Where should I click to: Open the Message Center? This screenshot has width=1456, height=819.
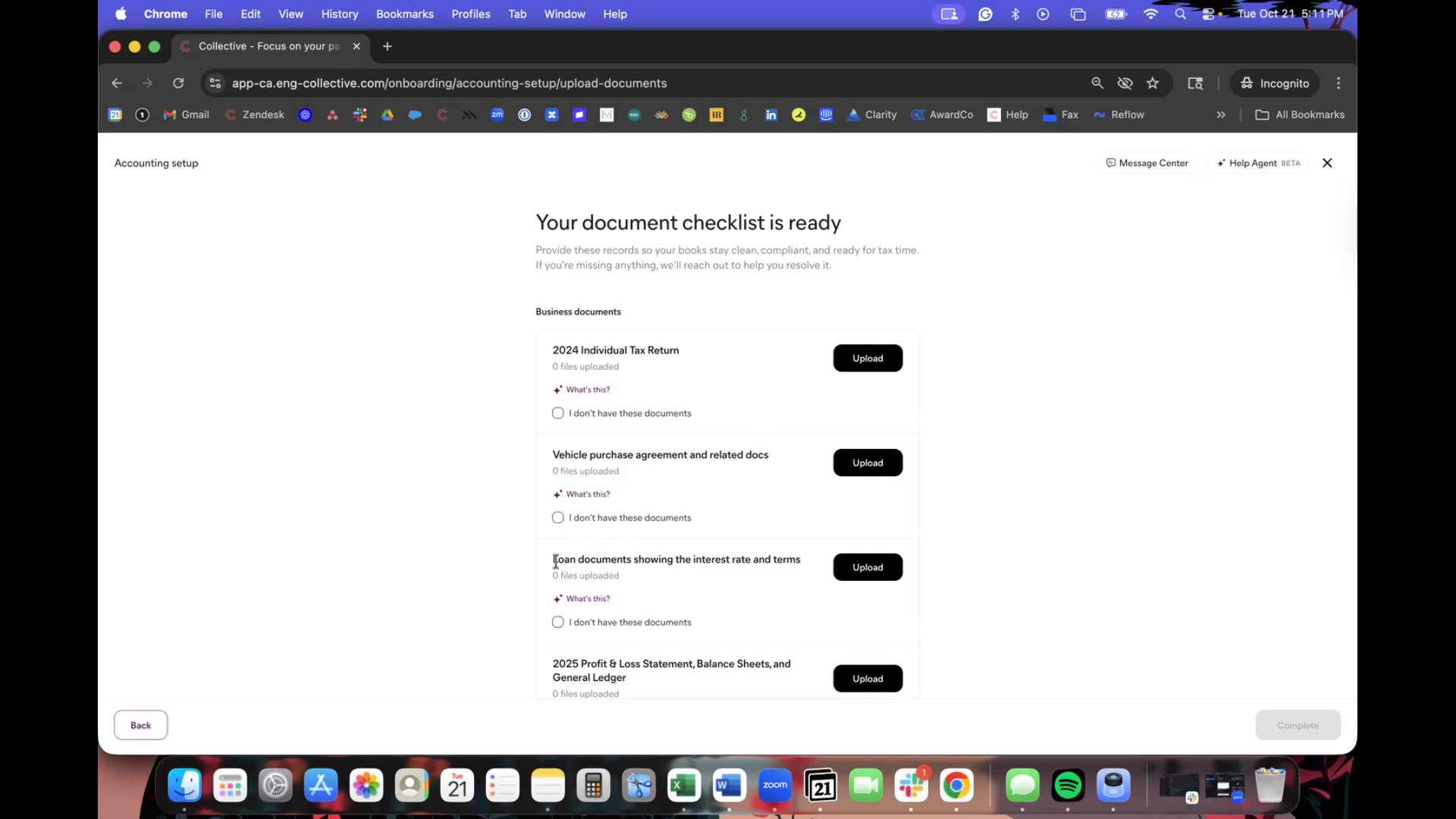coord(1147,163)
